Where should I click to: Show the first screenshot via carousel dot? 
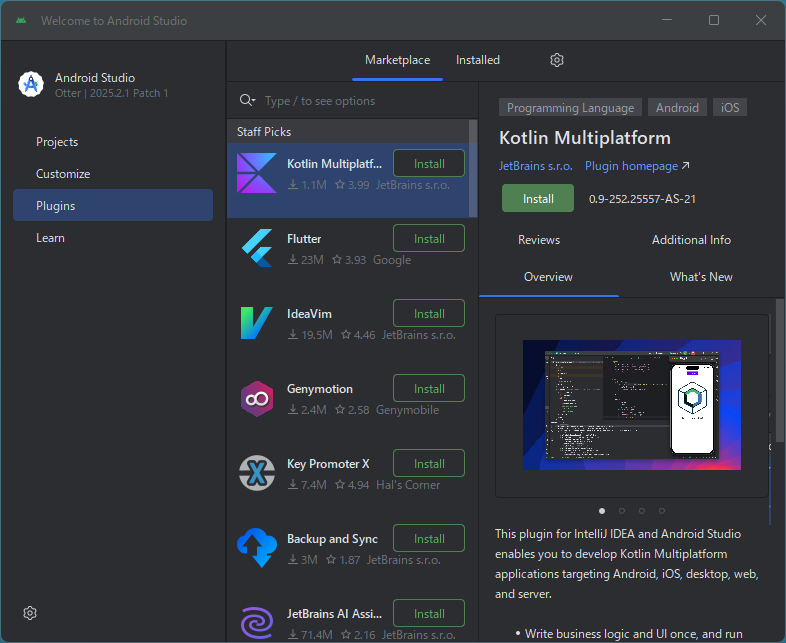(x=602, y=511)
